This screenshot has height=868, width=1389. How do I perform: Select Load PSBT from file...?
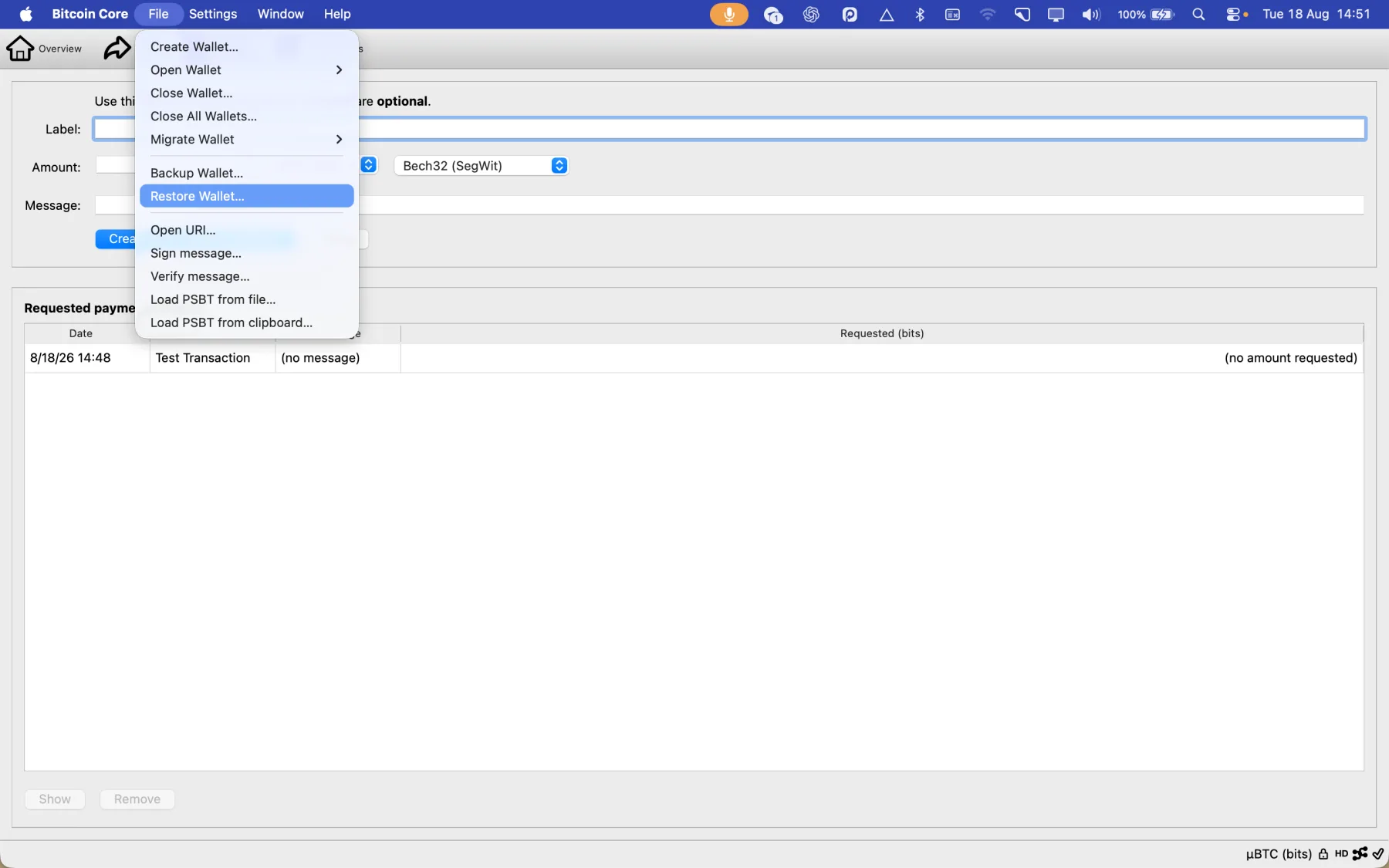(x=247, y=299)
